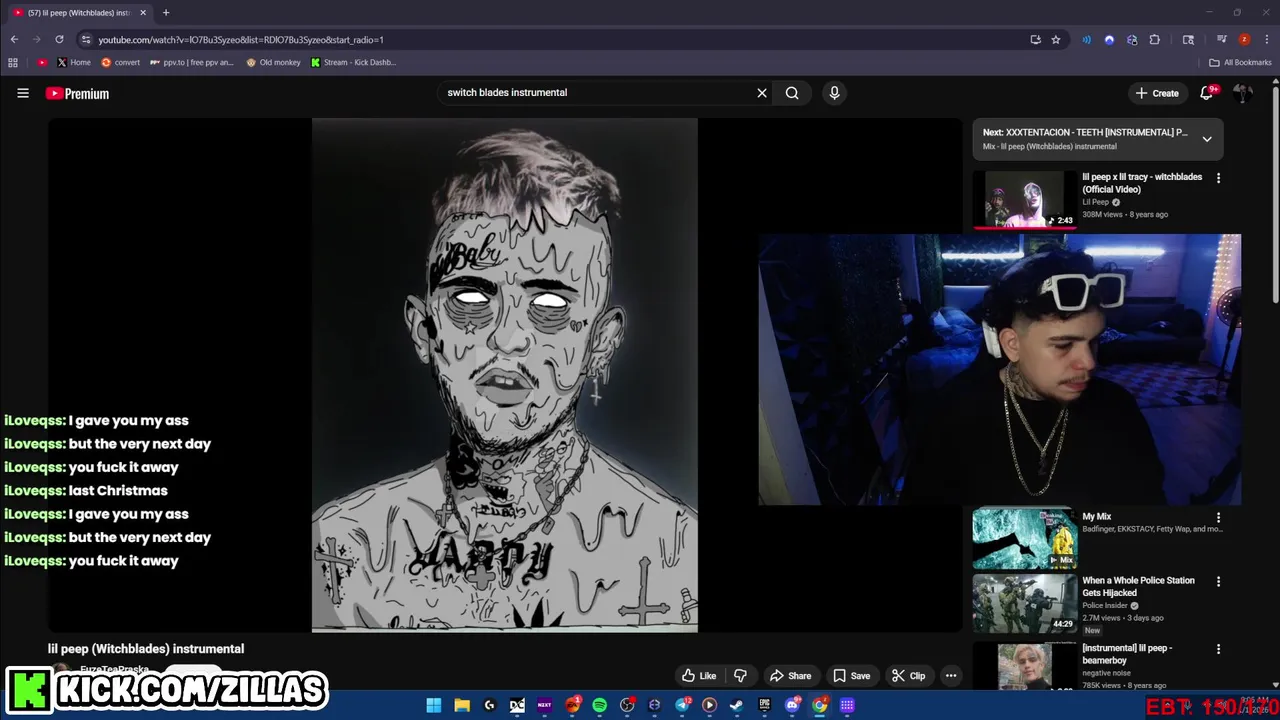The image size is (1280, 720).
Task: Open OBS Studio from the taskbar
Action: (627, 705)
